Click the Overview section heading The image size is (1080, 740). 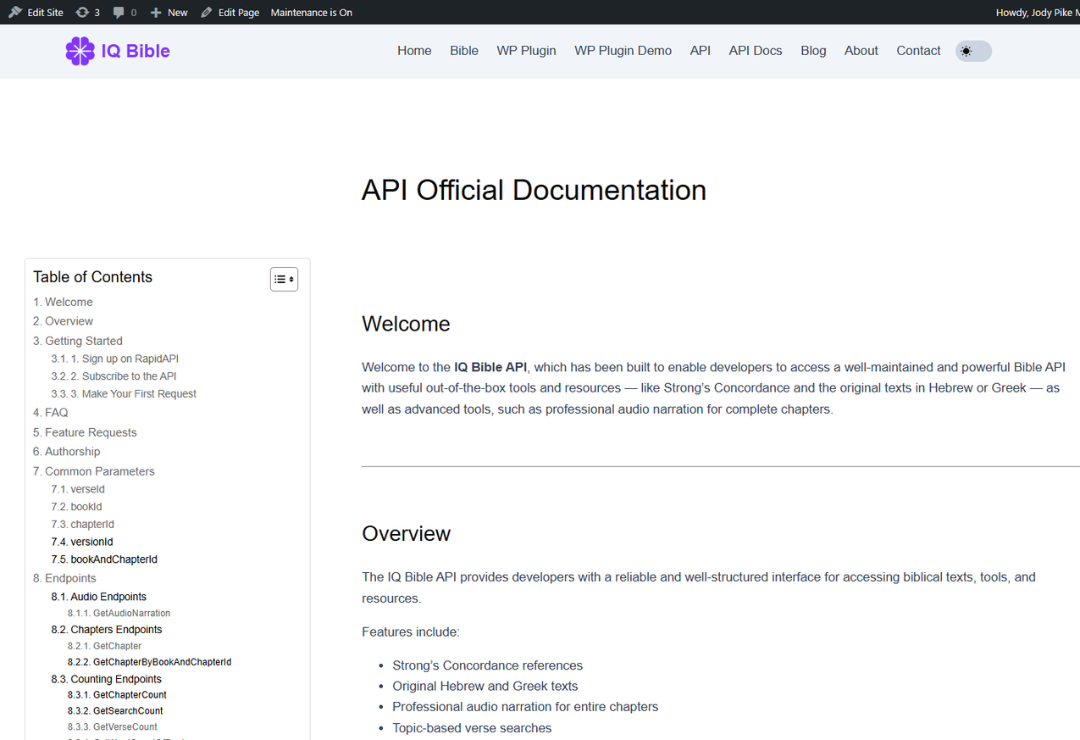[406, 534]
